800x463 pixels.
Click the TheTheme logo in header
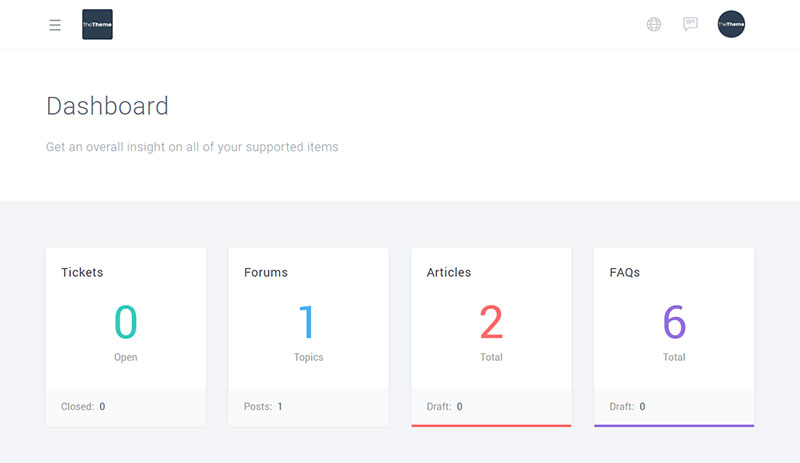(97, 25)
